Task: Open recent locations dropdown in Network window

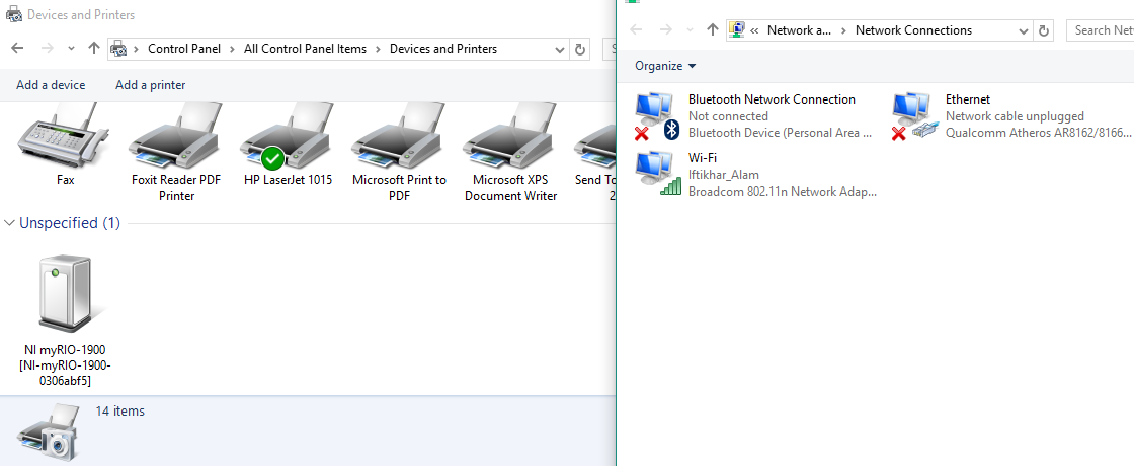Action: click(x=690, y=30)
